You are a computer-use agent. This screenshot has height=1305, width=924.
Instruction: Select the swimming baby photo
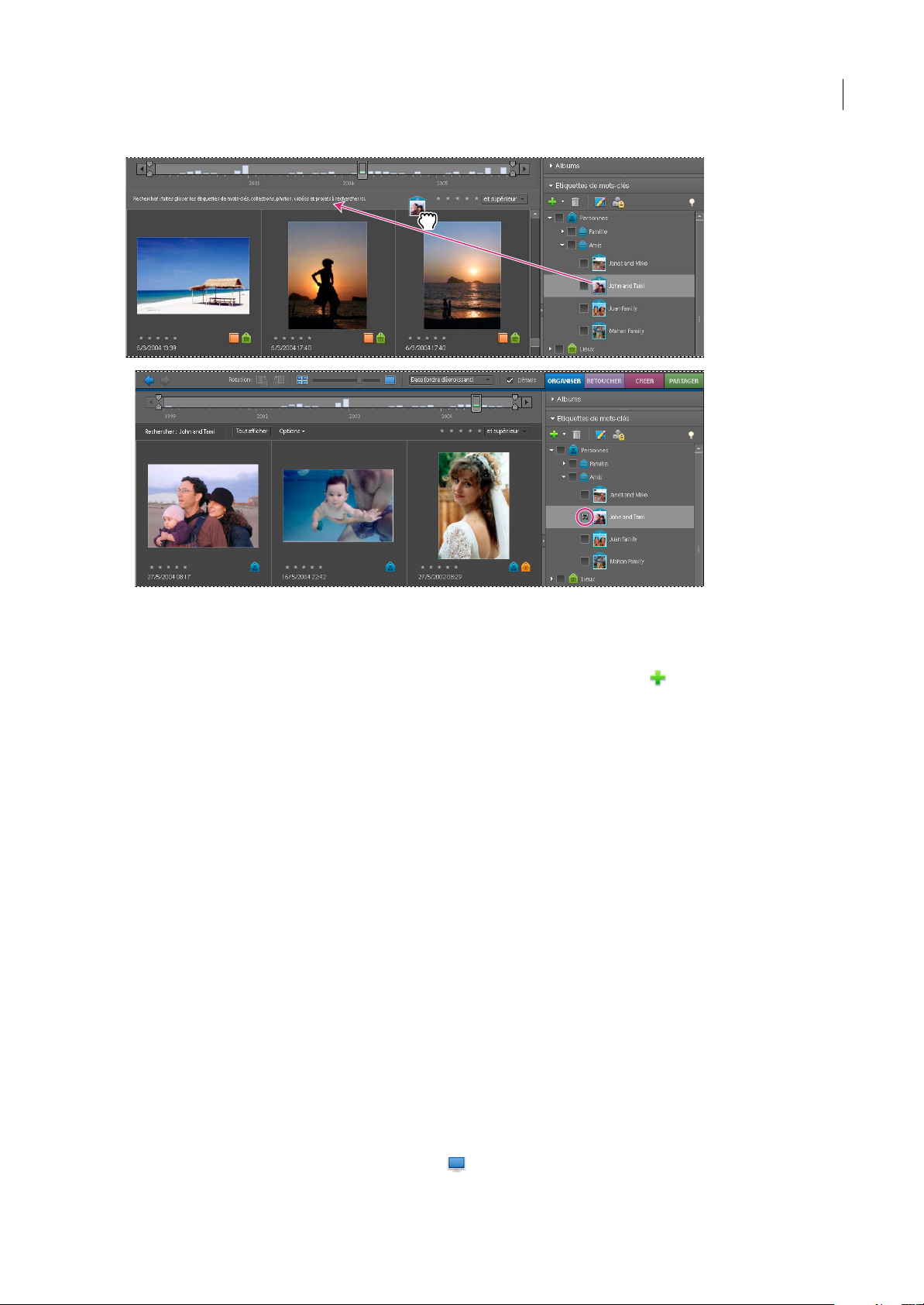[x=338, y=506]
